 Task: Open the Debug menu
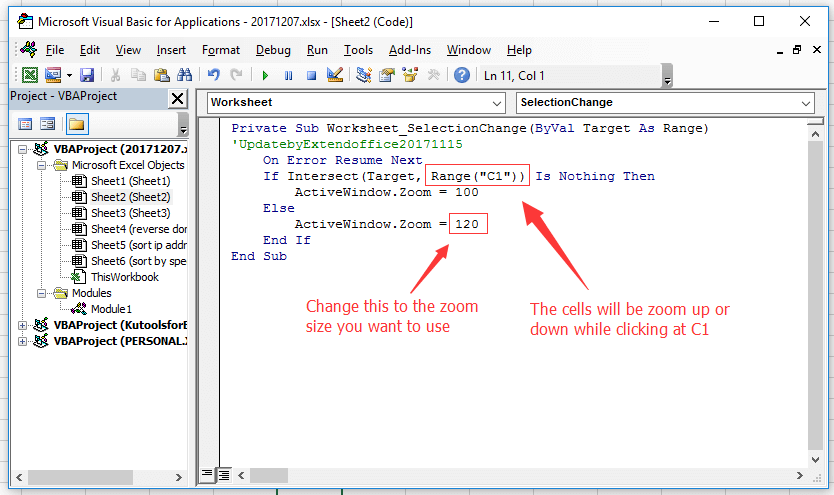(x=273, y=50)
